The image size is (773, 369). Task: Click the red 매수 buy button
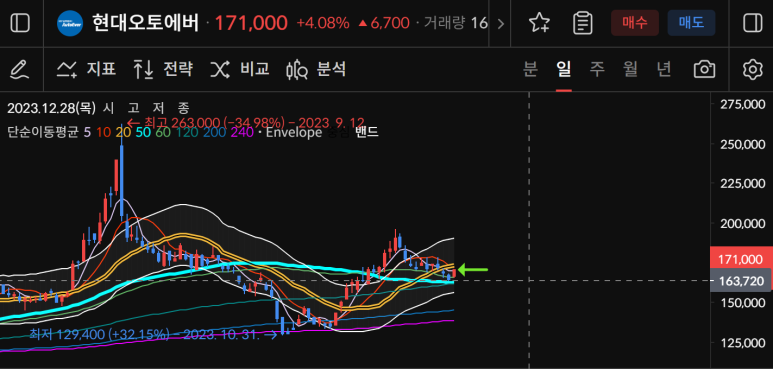tap(635, 23)
